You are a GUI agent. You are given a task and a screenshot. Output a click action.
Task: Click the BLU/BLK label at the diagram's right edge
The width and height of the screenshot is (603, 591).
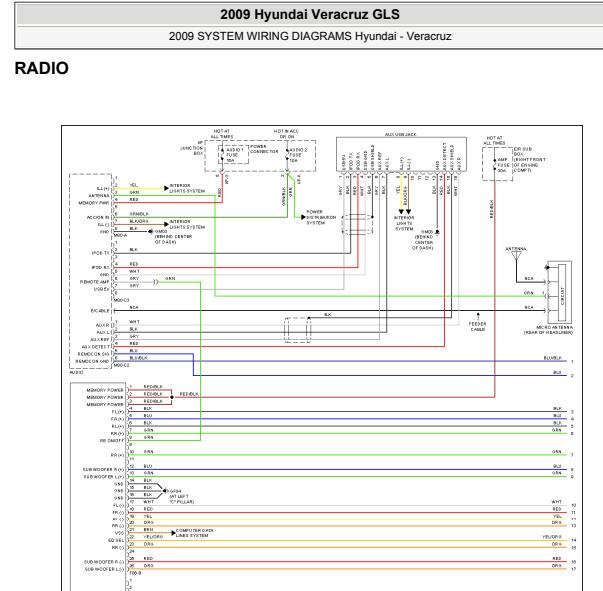click(552, 358)
